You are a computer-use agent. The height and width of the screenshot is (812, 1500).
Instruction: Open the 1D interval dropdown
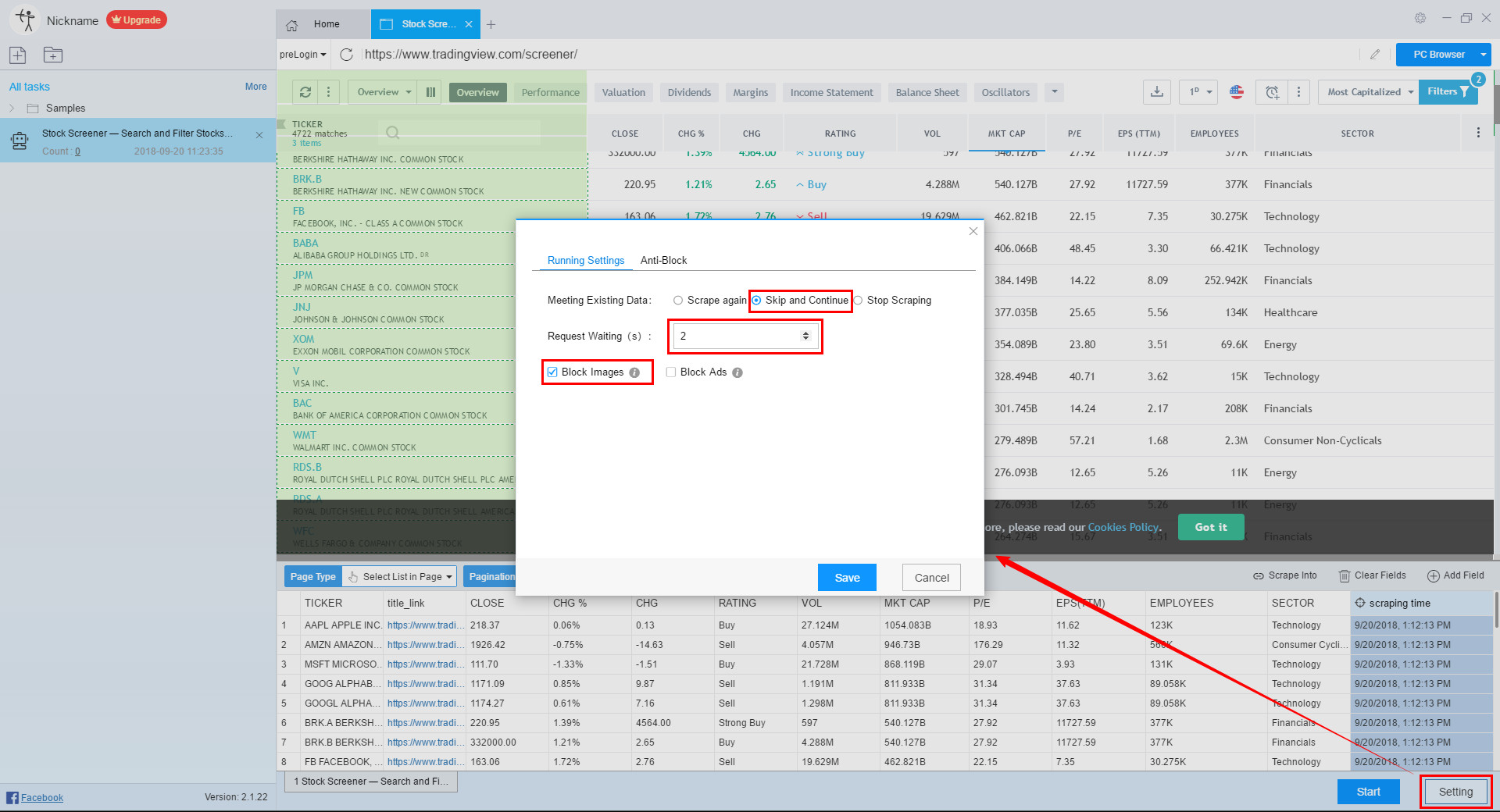[1199, 92]
